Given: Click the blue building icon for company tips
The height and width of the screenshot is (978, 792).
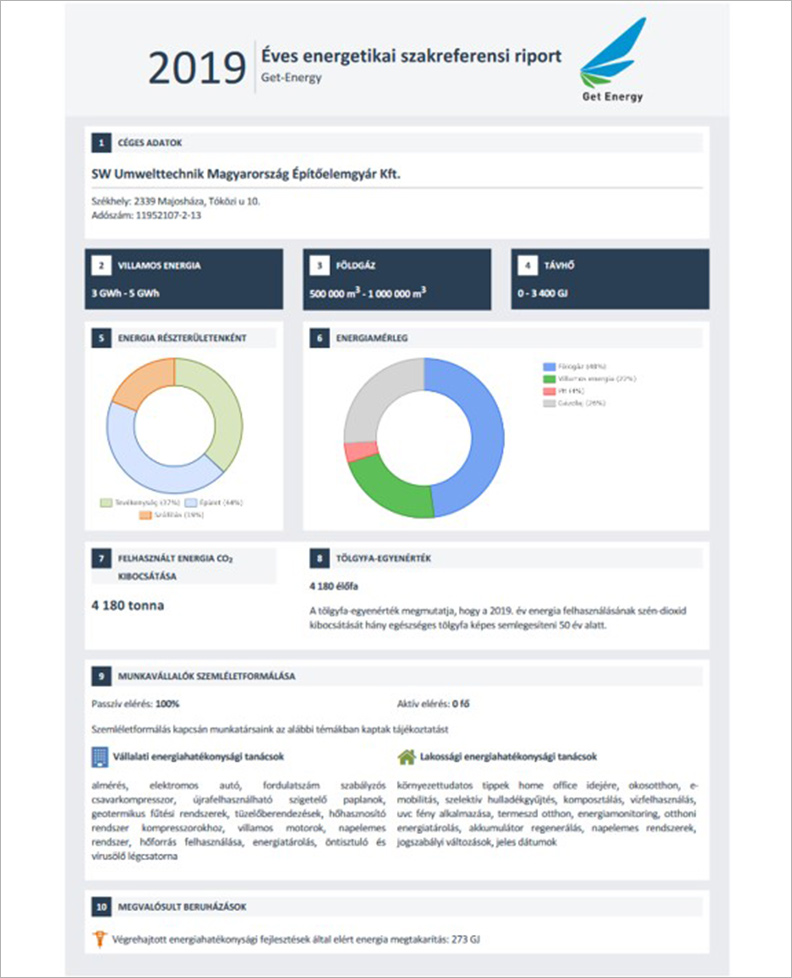Looking at the screenshot, I should pyautogui.click(x=99, y=757).
